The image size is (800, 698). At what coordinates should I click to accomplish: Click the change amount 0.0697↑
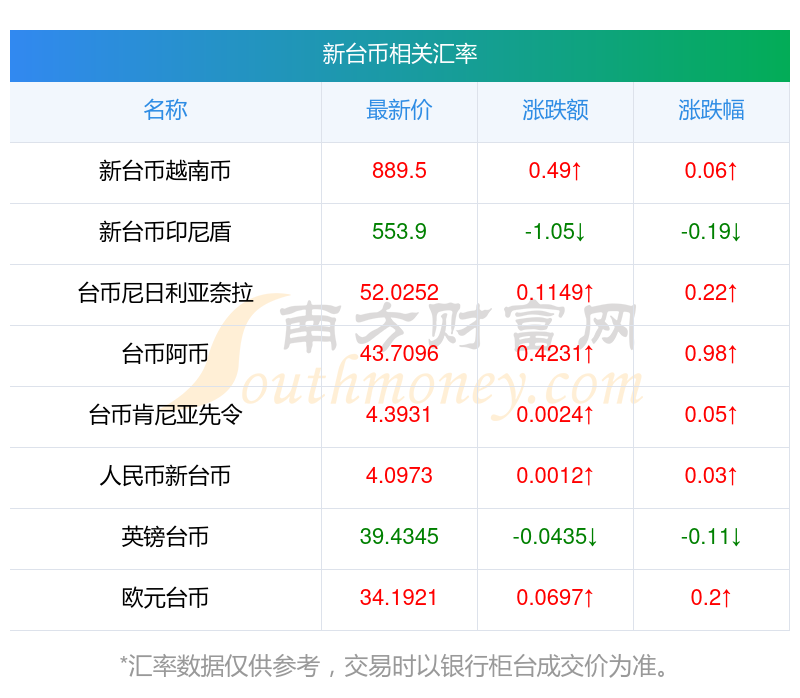click(x=555, y=597)
